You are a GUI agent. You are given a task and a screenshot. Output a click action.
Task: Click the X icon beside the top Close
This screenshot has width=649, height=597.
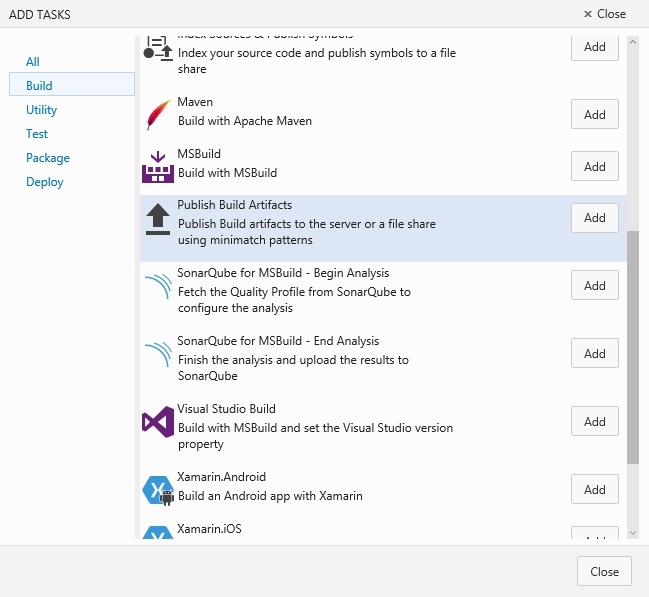(587, 14)
